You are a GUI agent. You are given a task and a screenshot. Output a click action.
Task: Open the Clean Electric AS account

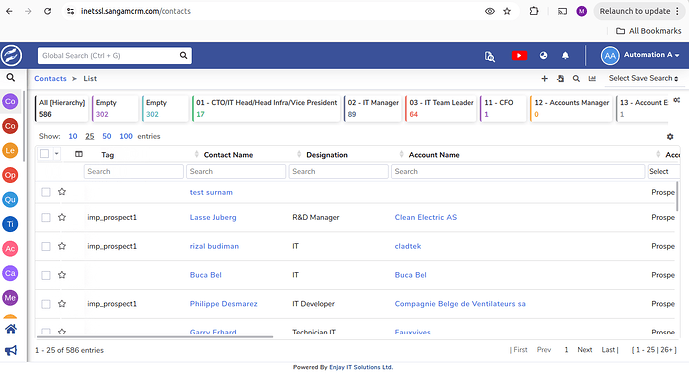click(426, 217)
